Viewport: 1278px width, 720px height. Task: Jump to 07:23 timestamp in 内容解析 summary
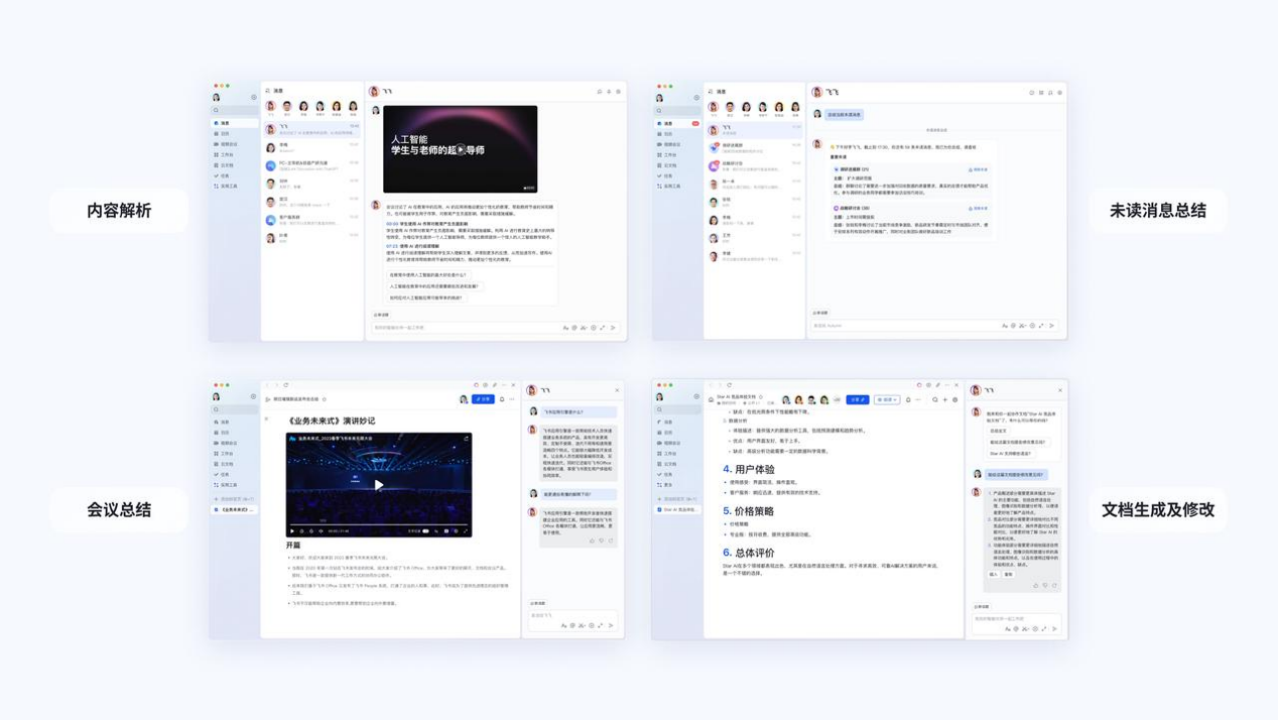(392, 246)
